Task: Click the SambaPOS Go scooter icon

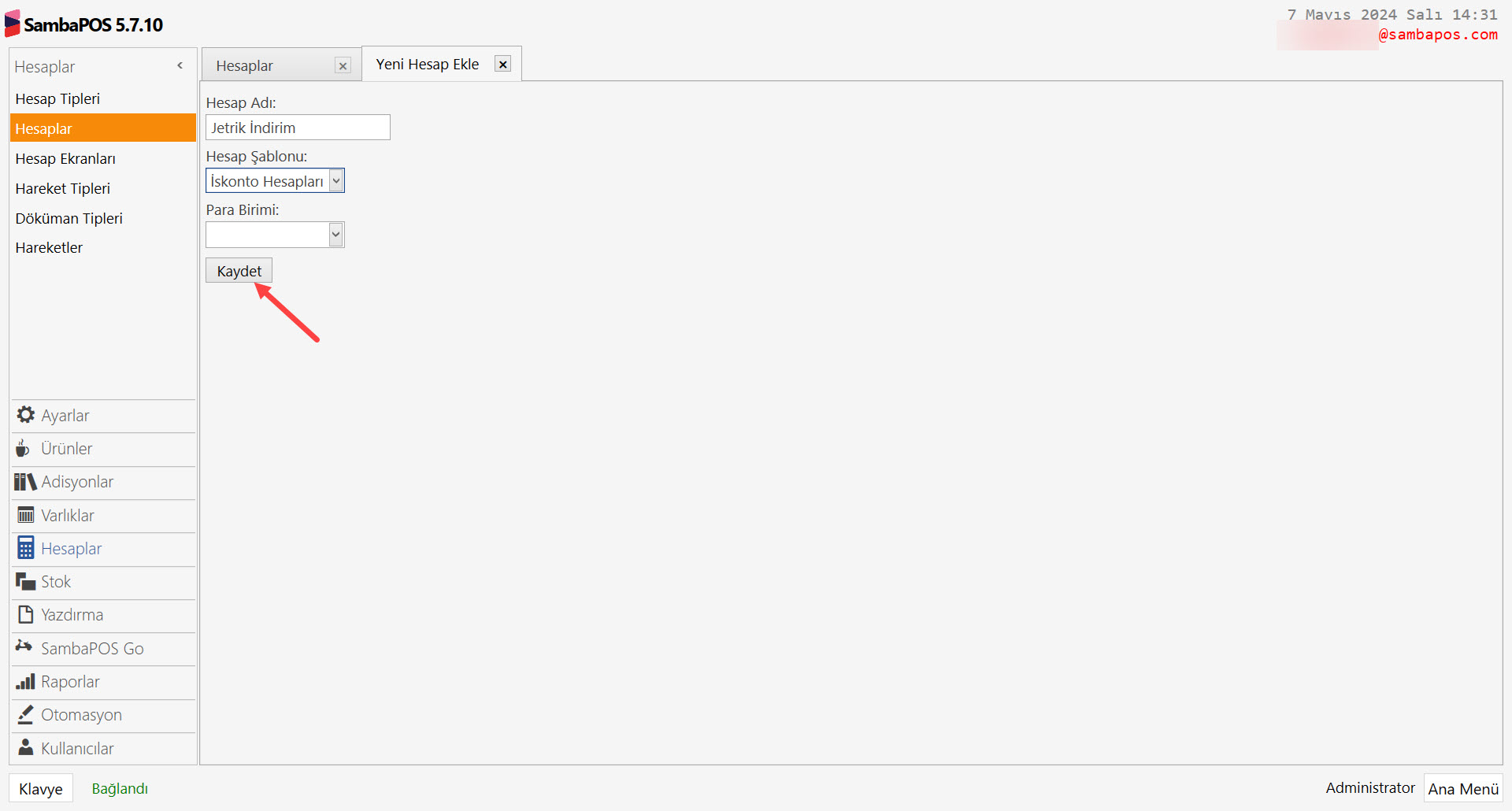Action: 24,647
